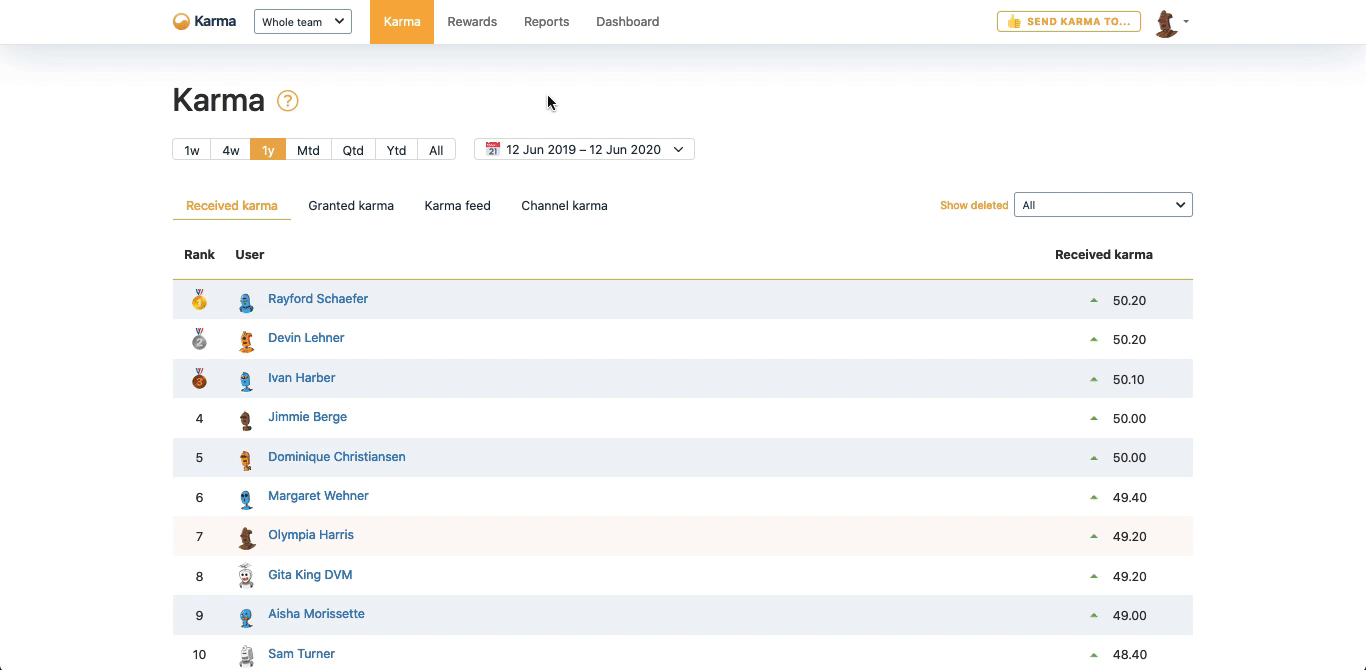1366x670 pixels.
Task: Click green up arrow in Aisha Morissette's row
Action: [1094, 615]
